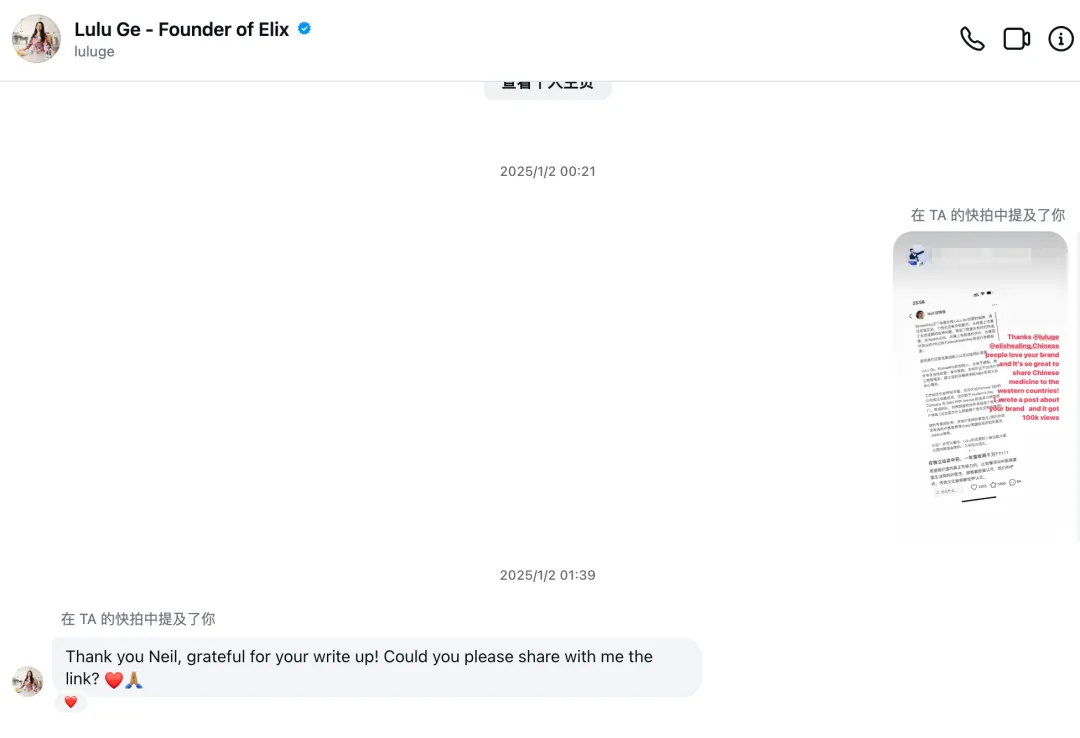Click the small sender avatar beside the message
Viewport: 1080px width, 738px height.
click(x=27, y=681)
